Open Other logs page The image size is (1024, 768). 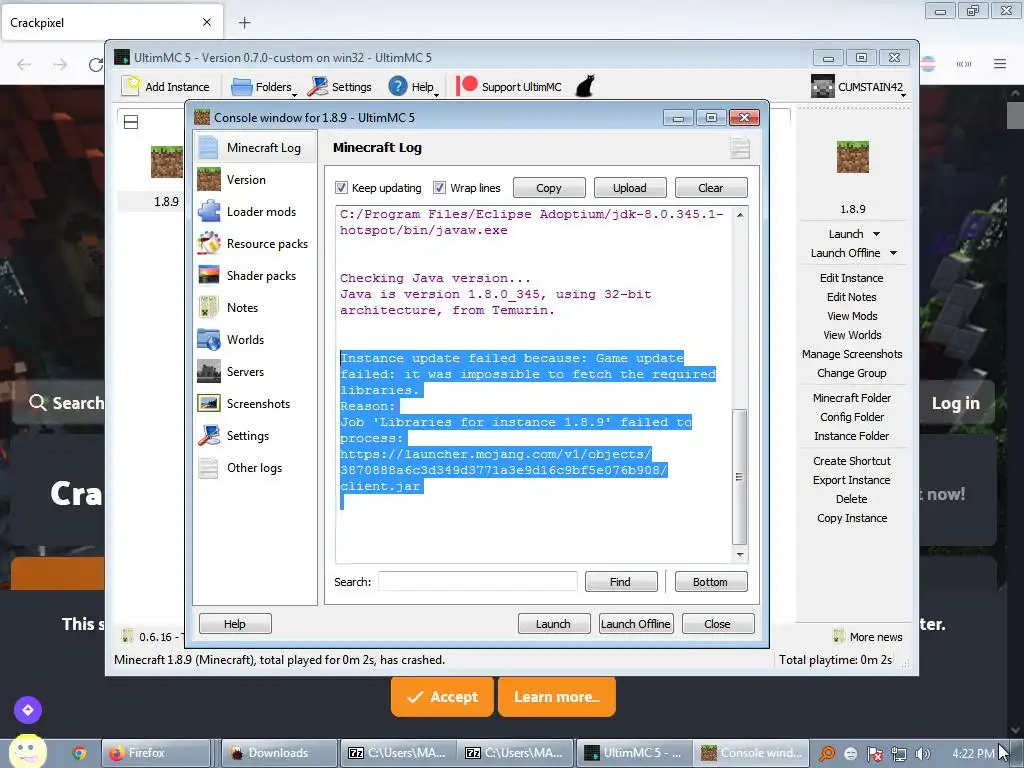pos(255,468)
